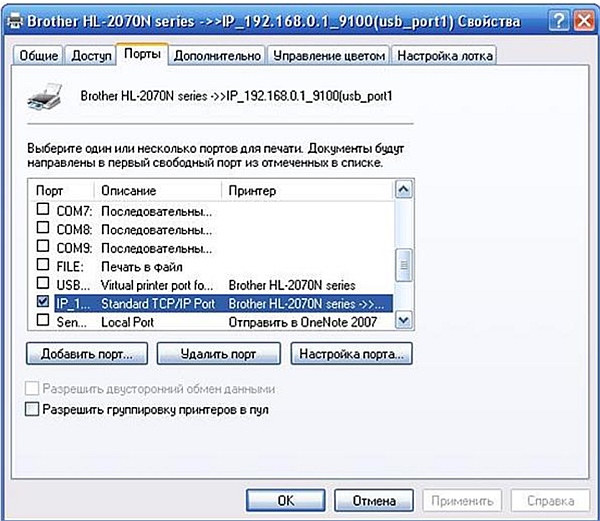The width and height of the screenshot is (600, 521).
Task: Tick the USB virtual printer port checkbox
Action: [43, 284]
